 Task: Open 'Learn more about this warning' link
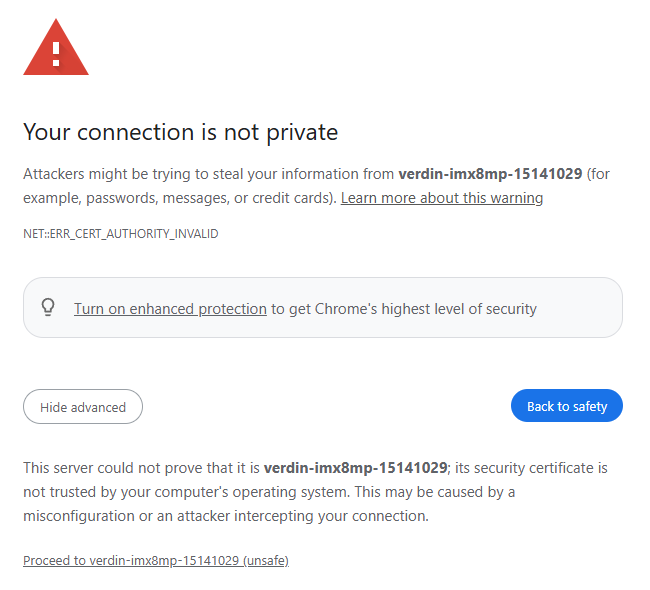click(x=441, y=198)
